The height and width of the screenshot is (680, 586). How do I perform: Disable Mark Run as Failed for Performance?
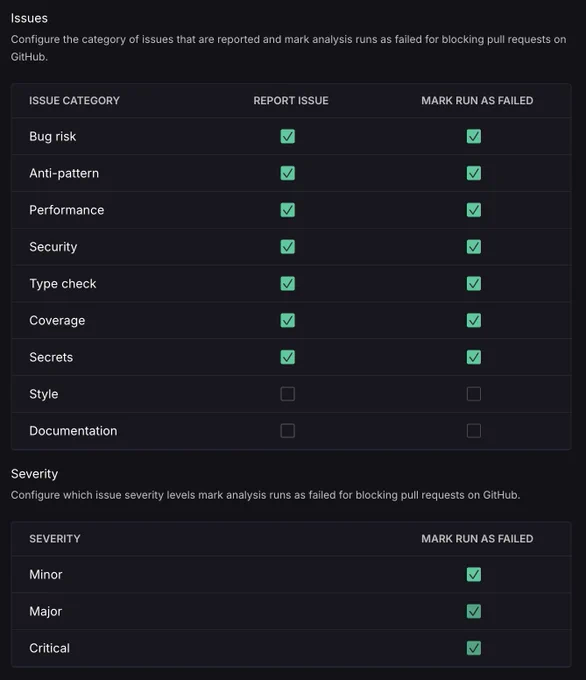474,210
